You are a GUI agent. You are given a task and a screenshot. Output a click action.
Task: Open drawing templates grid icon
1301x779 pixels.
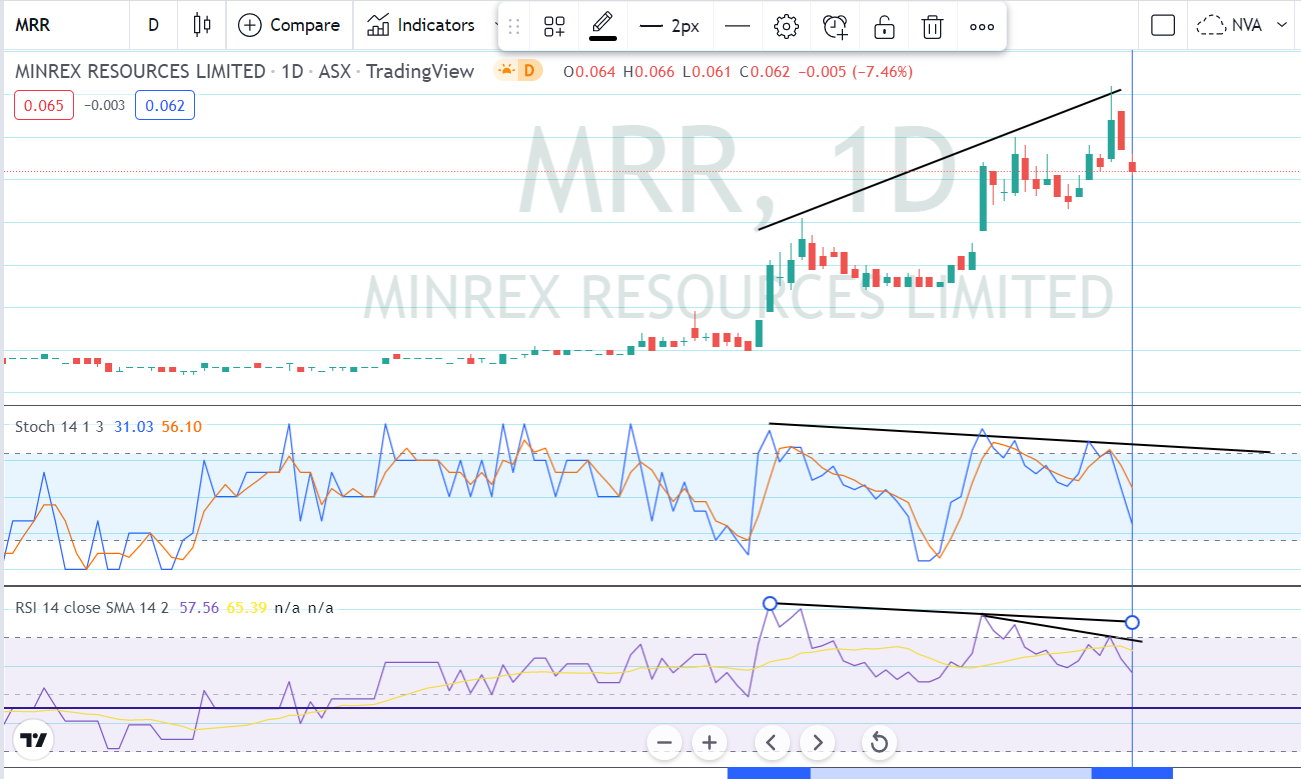(x=554, y=27)
